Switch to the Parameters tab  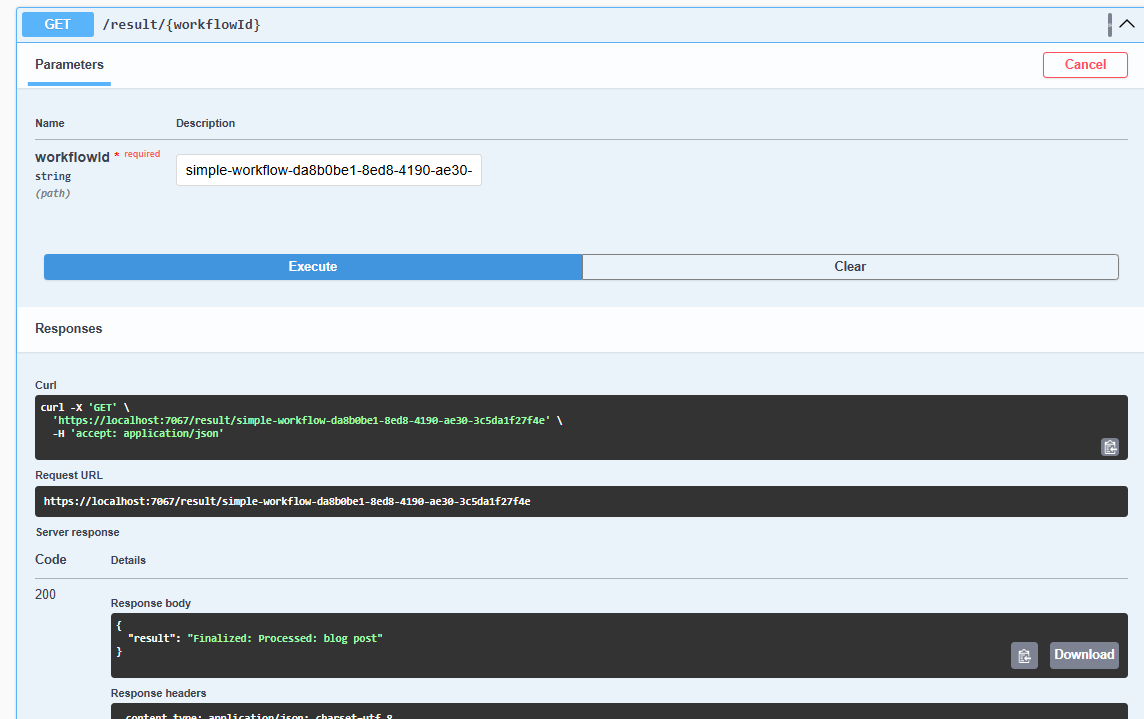[x=68, y=64]
